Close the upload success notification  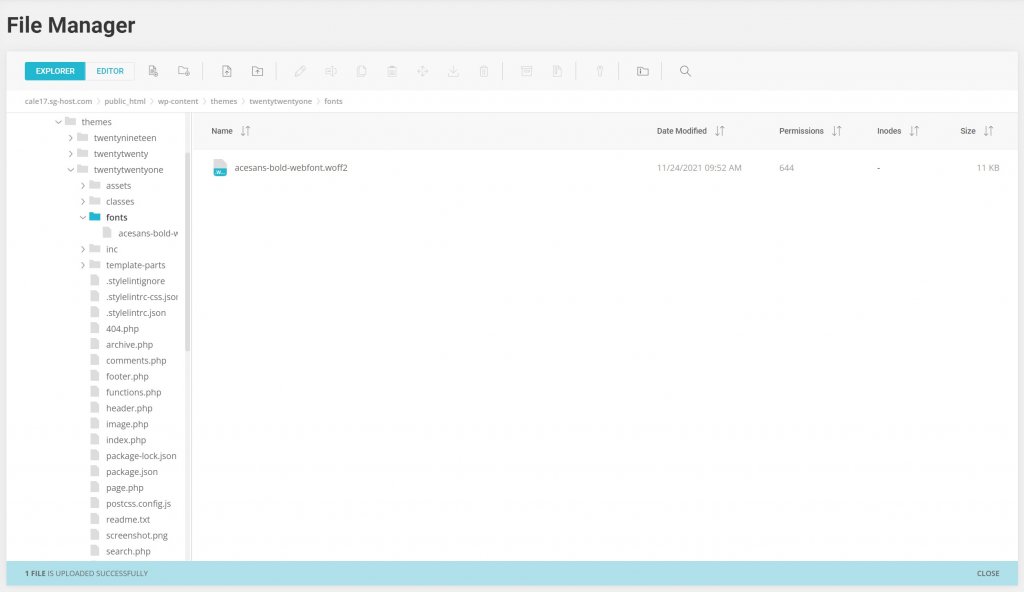click(987, 573)
